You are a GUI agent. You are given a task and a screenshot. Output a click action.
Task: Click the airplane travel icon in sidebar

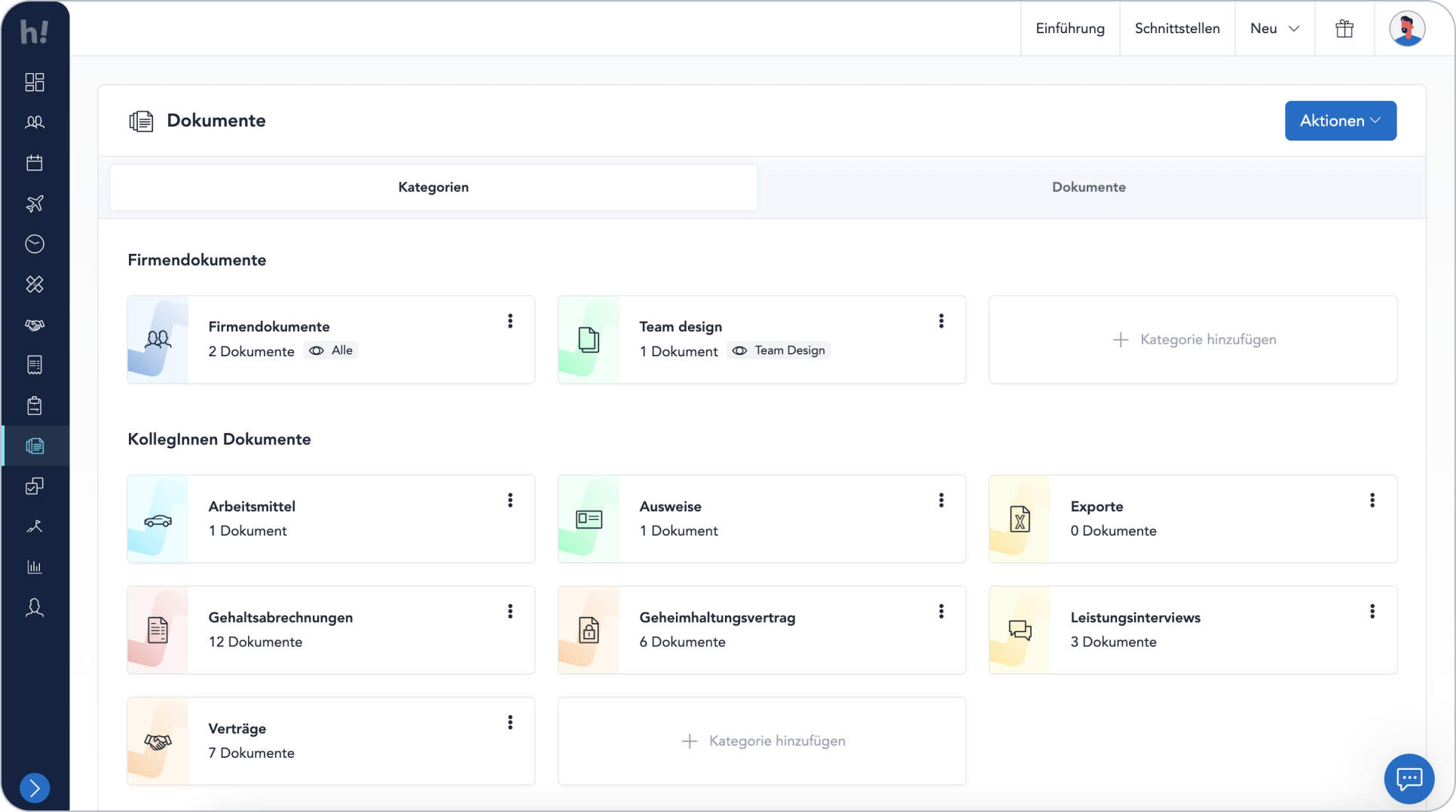pyautogui.click(x=35, y=203)
